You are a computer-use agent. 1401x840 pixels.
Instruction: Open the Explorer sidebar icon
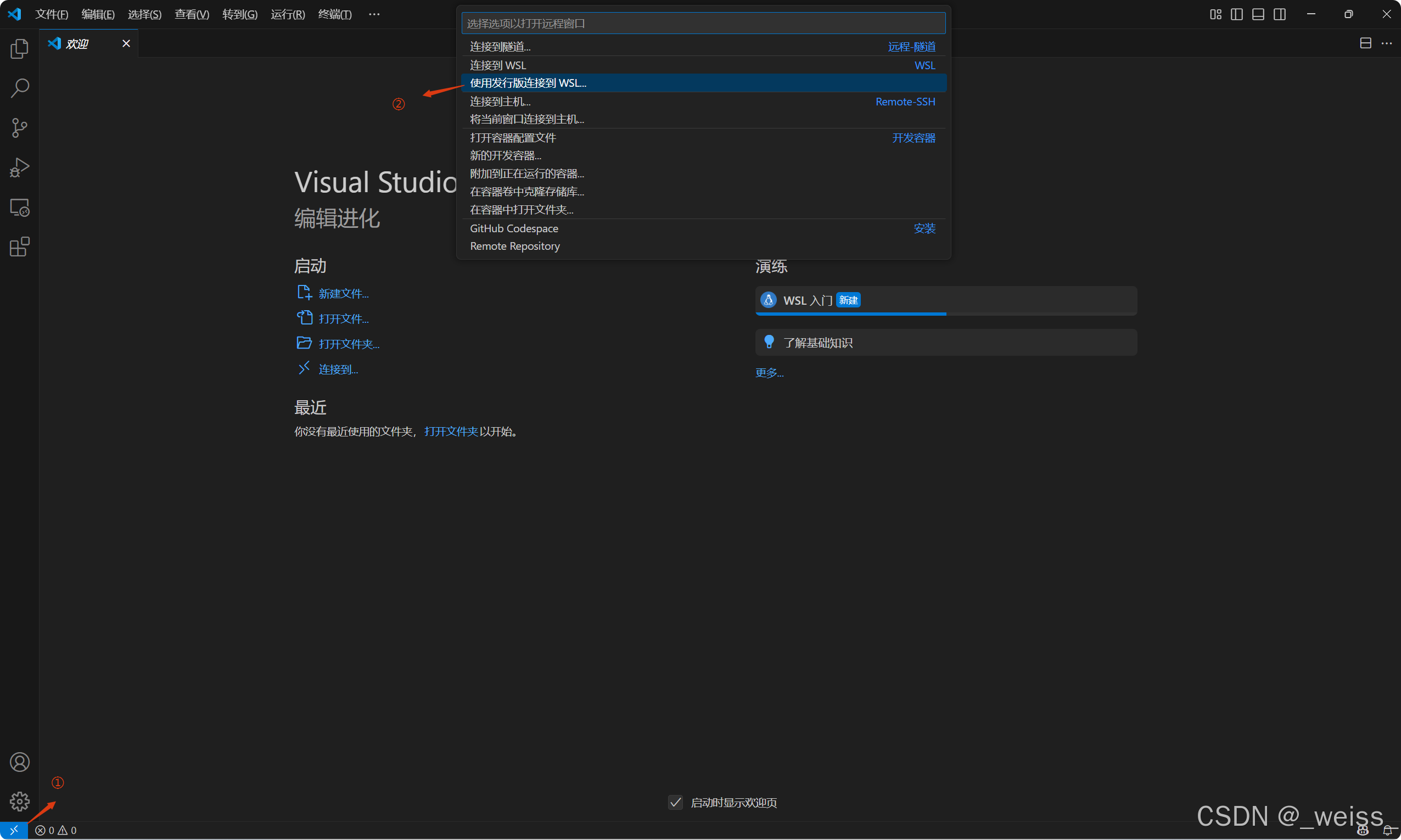(19, 49)
